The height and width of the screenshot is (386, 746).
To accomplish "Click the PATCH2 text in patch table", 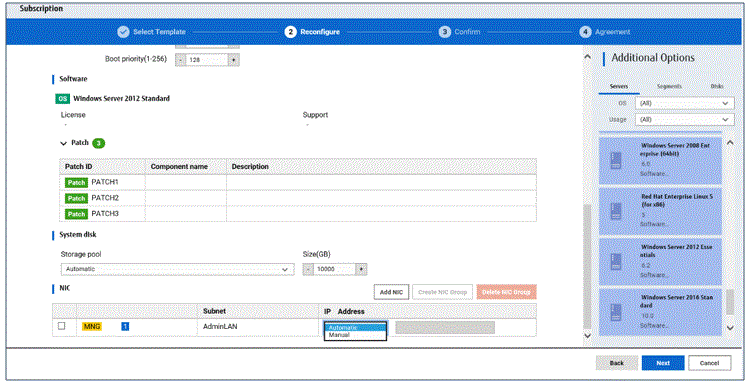I will click(x=105, y=198).
